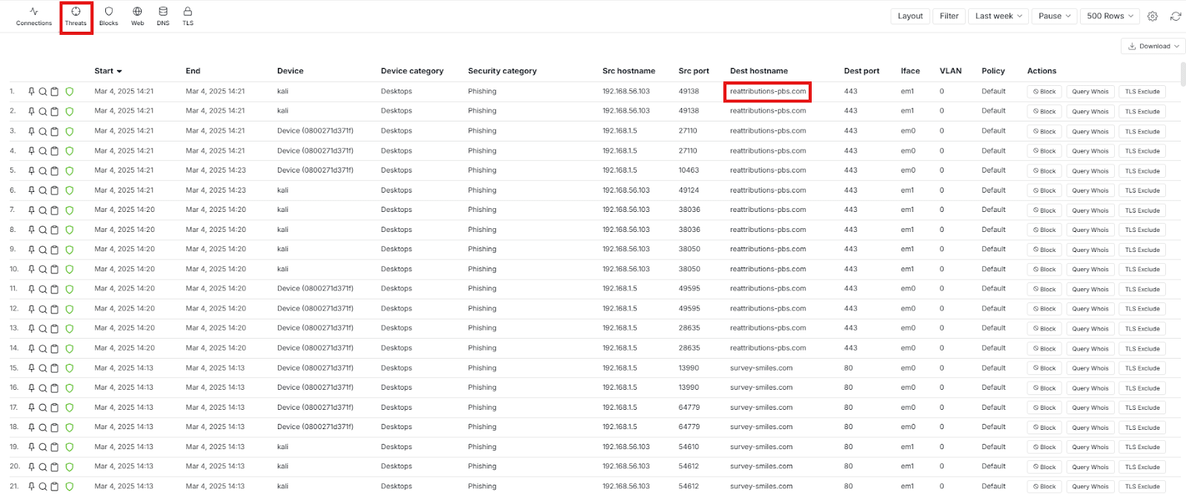The width and height of the screenshot is (1186, 495).
Task: Click Query Whois in row 21
Action: [x=1090, y=486]
